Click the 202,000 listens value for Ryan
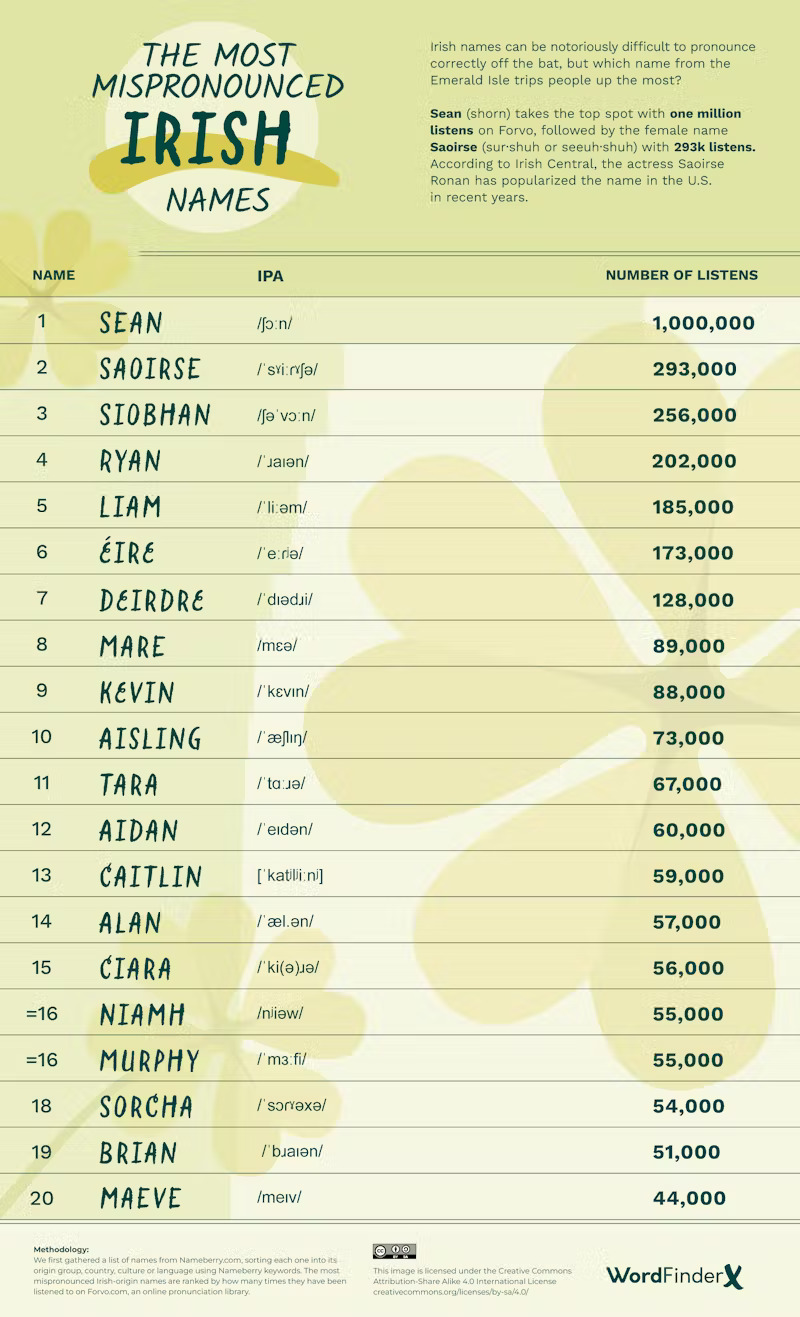Image resolution: width=800 pixels, height=1317 pixels. [x=694, y=461]
